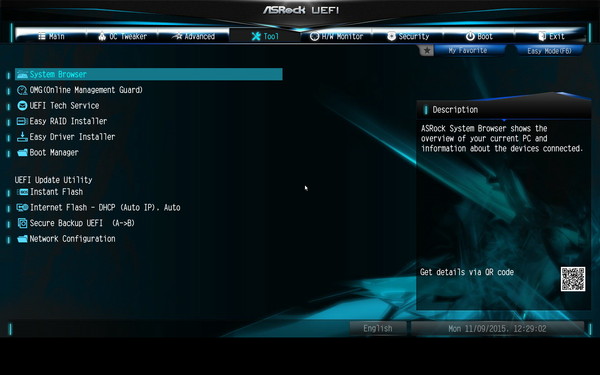Viewport: 600px width, 375px height.
Task: Click the QR code image
Action: coord(573,279)
